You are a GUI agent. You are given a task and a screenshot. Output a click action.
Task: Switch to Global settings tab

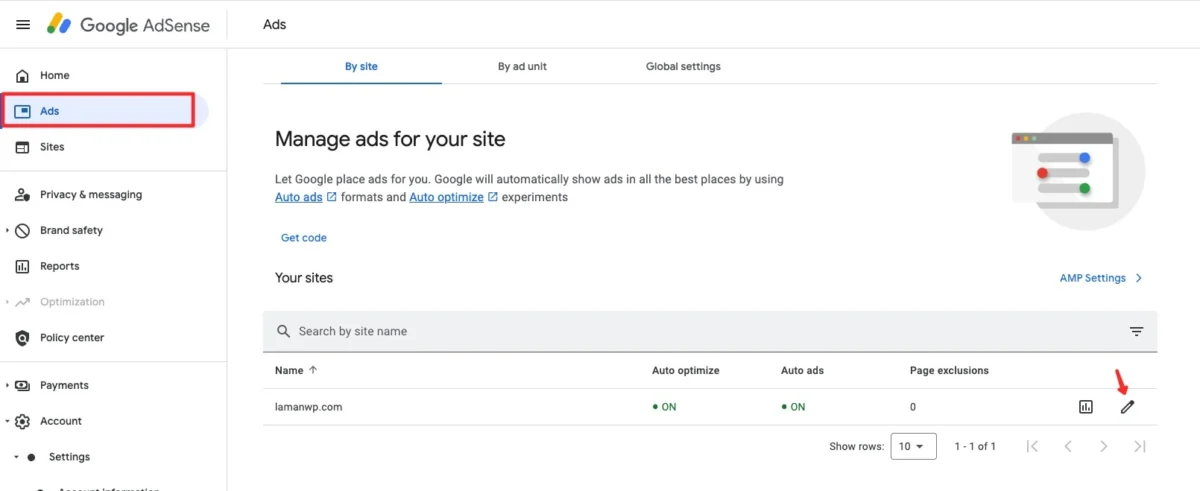point(683,67)
